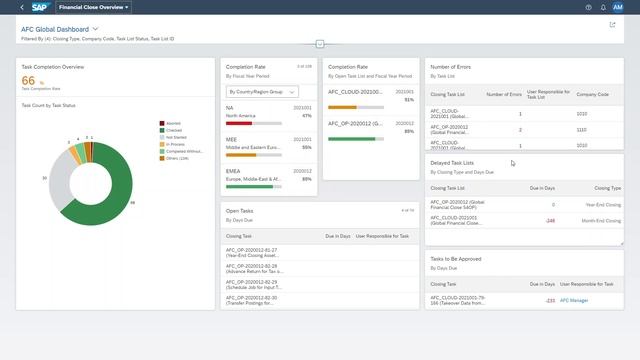This screenshot has width=640, height=360.
Task: Select delayed row AFC_OP-2020012 Year-End Closing
Action: 524,204
